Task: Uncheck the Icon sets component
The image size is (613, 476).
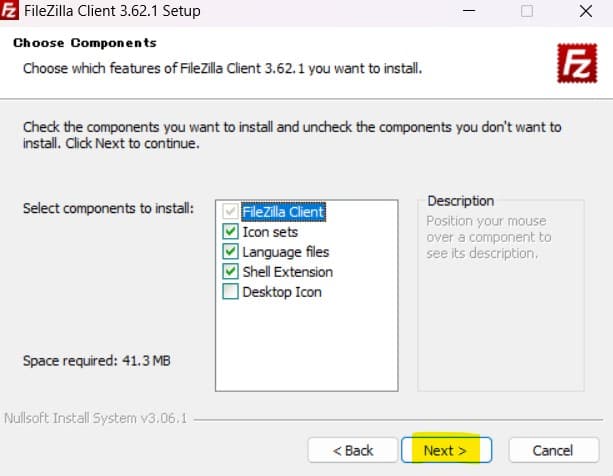Action: (230, 232)
